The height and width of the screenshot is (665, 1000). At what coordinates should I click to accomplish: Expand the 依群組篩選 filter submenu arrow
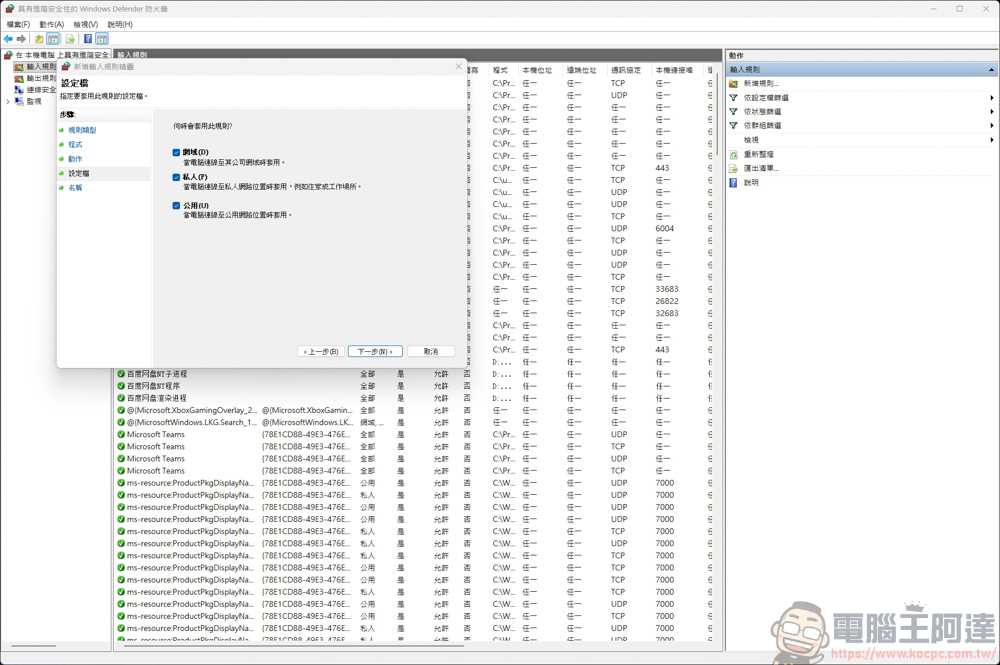tap(992, 126)
